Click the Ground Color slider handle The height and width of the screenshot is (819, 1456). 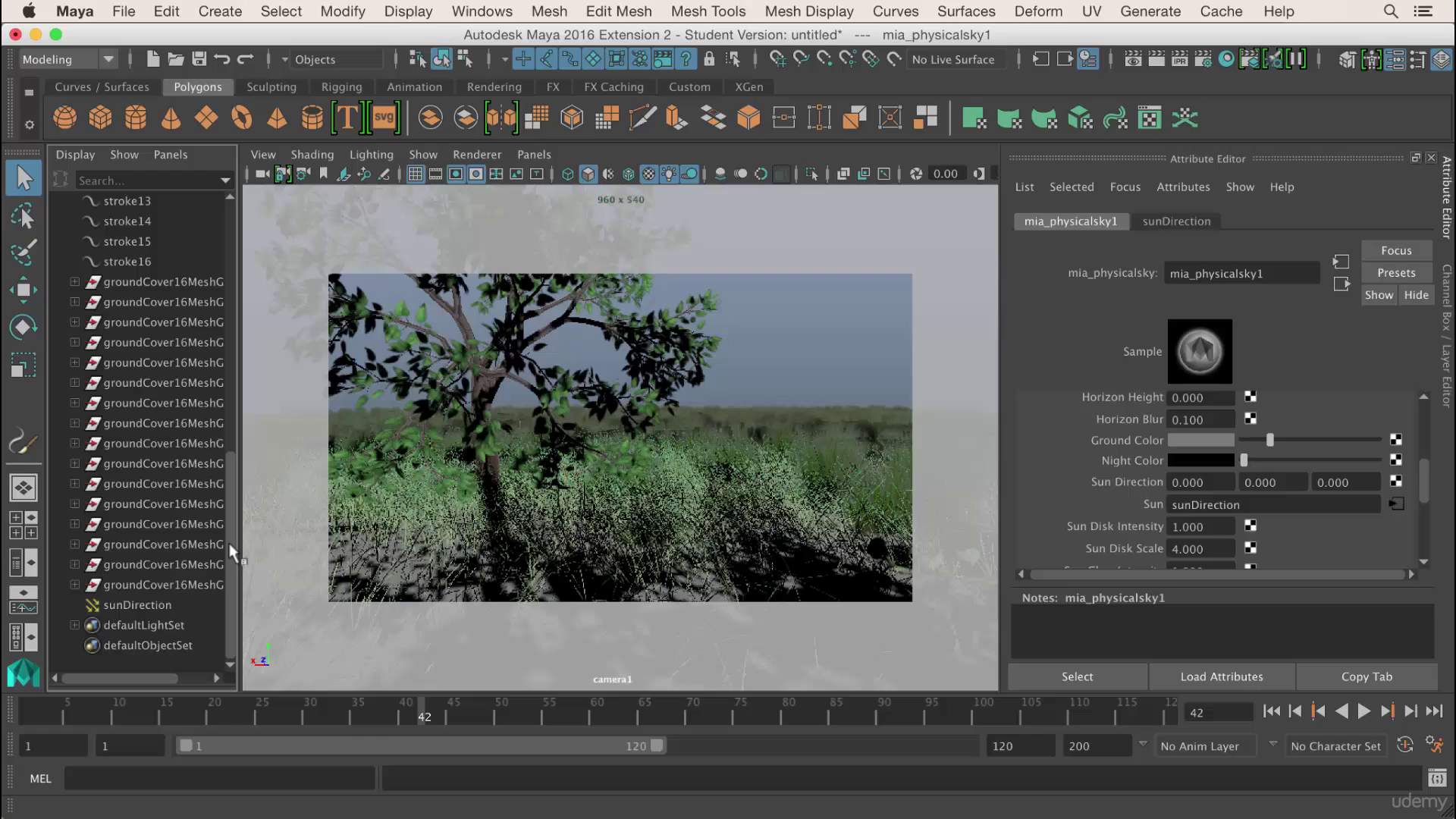[1270, 440]
